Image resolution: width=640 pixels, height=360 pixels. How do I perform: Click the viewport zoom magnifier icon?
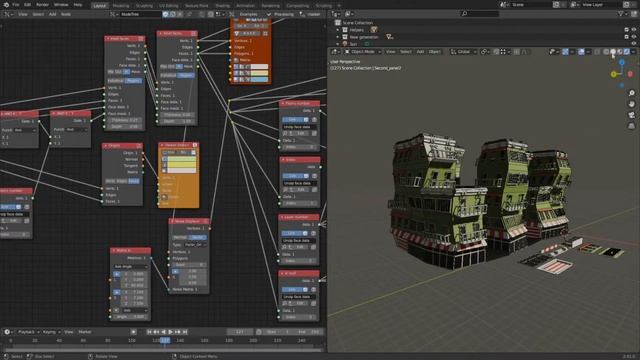coord(631,93)
